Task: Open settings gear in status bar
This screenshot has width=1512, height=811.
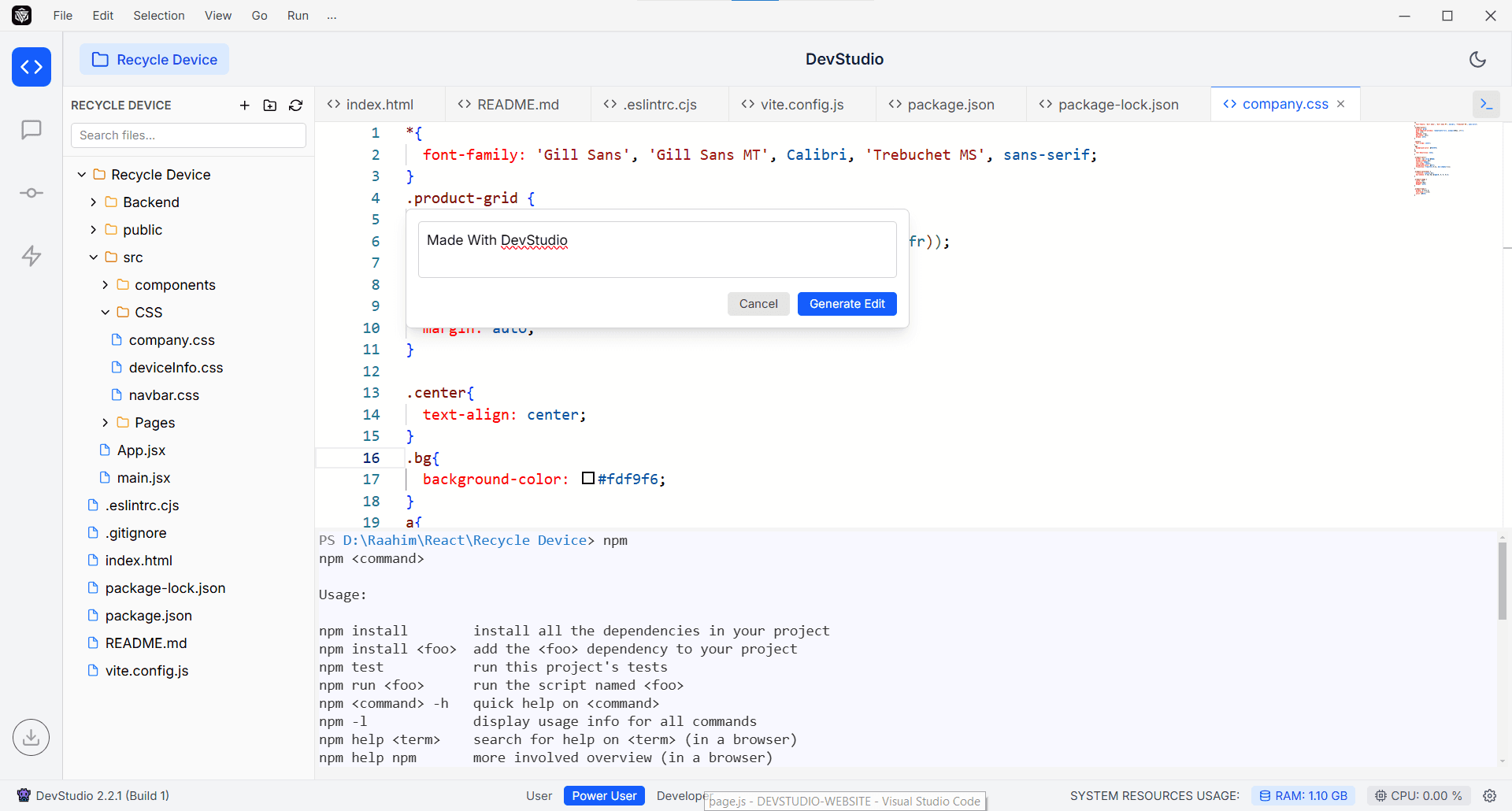Action: point(1490,796)
